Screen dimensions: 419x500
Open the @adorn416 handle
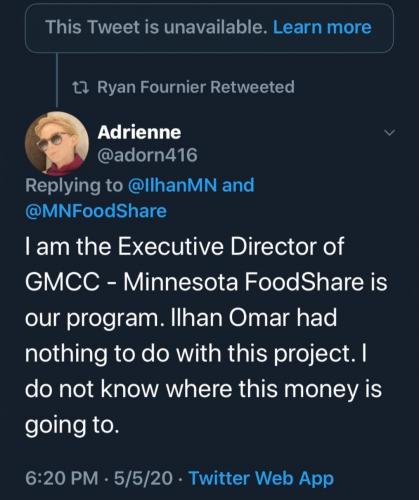(147, 155)
